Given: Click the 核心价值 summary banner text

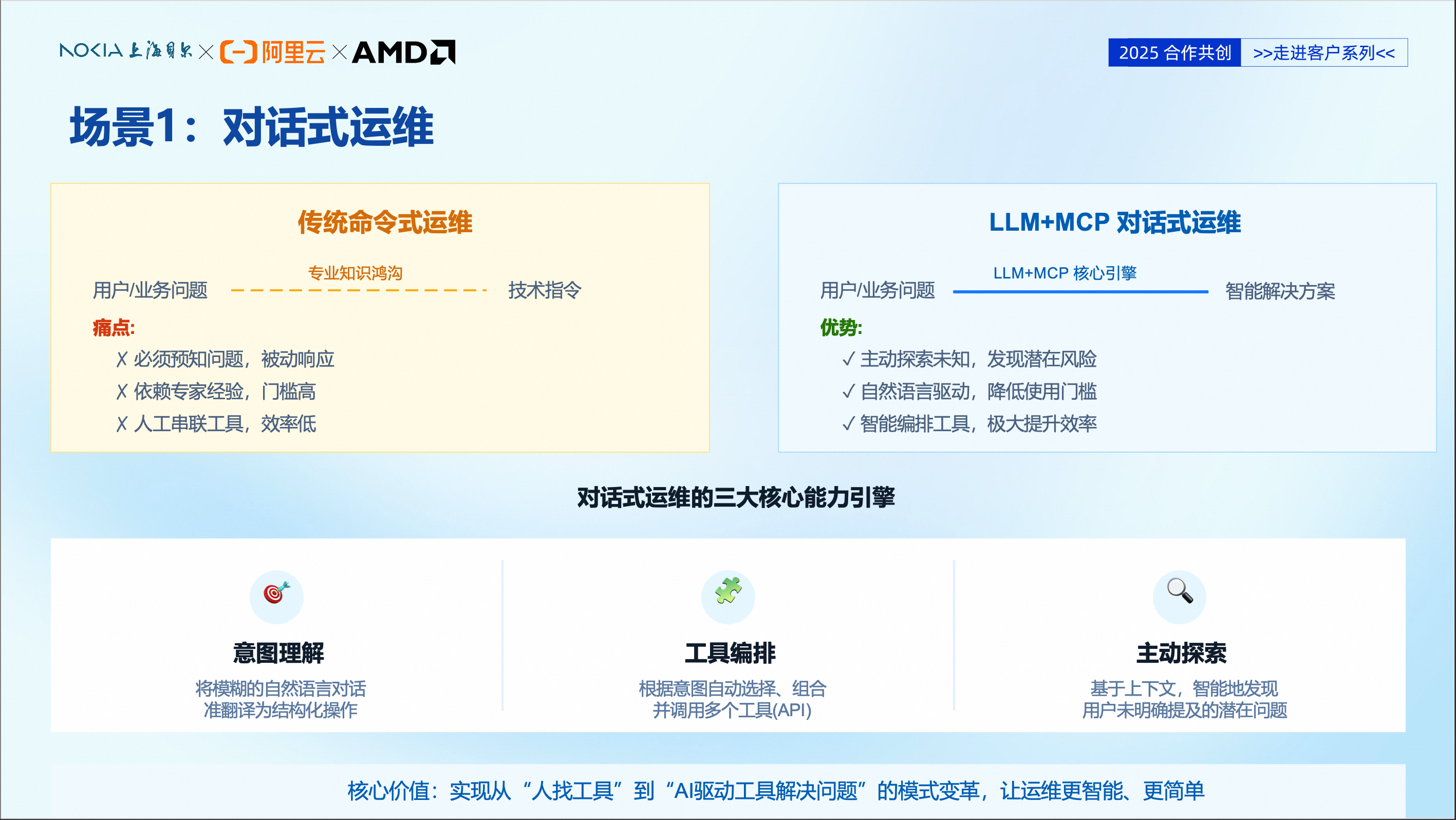Looking at the screenshot, I should tap(775, 791).
